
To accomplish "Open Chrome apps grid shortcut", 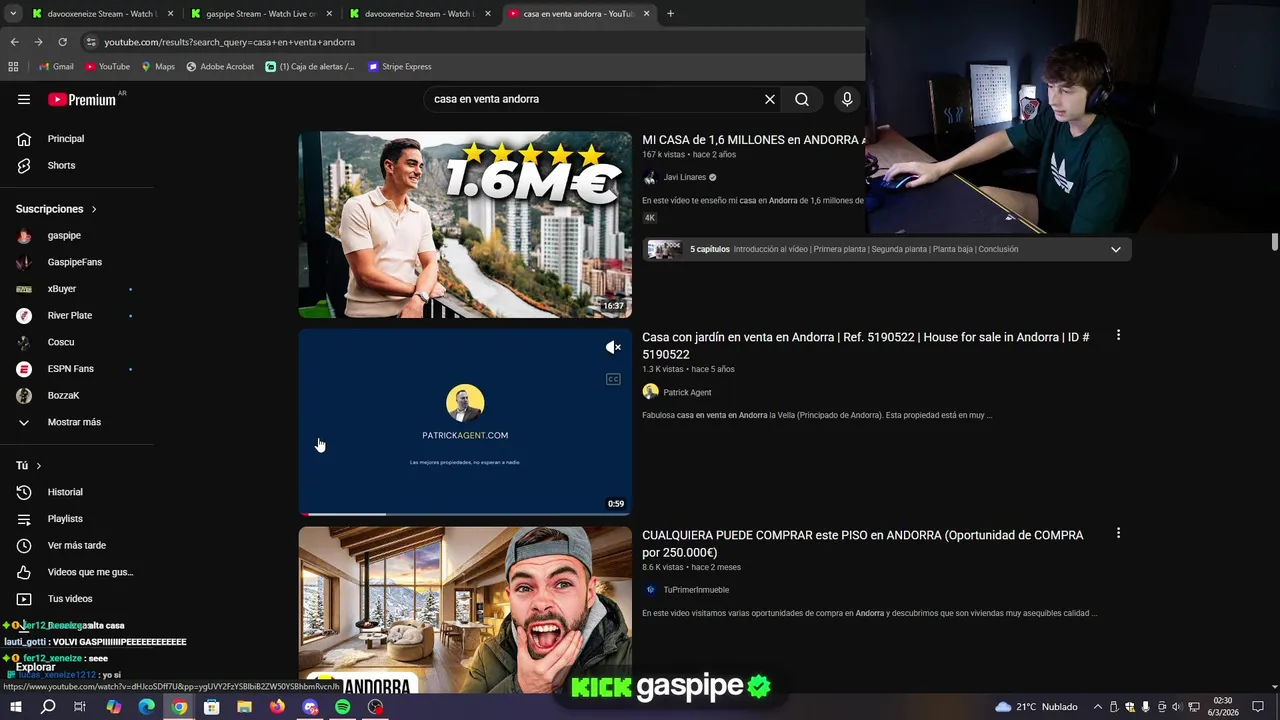I will [x=13, y=67].
